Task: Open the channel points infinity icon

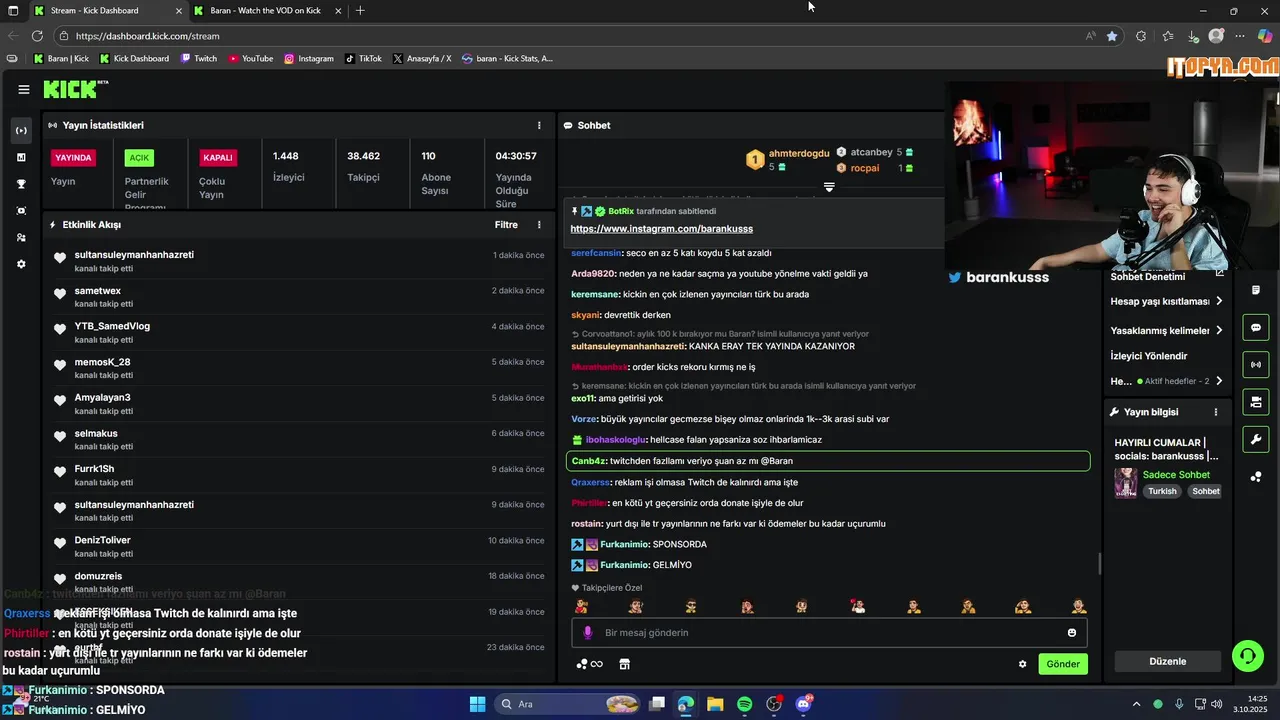Action: [x=590, y=664]
